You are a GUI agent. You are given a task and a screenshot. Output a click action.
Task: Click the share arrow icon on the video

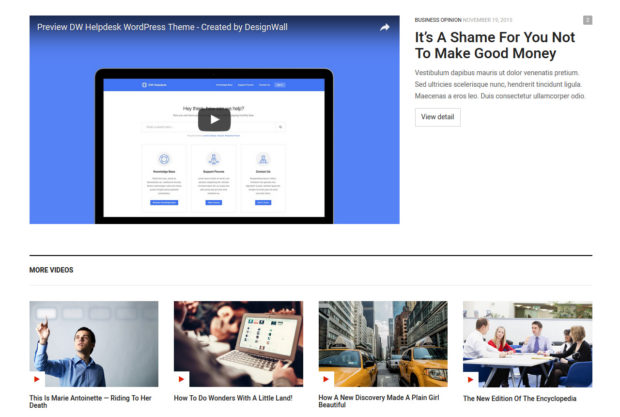(384, 27)
